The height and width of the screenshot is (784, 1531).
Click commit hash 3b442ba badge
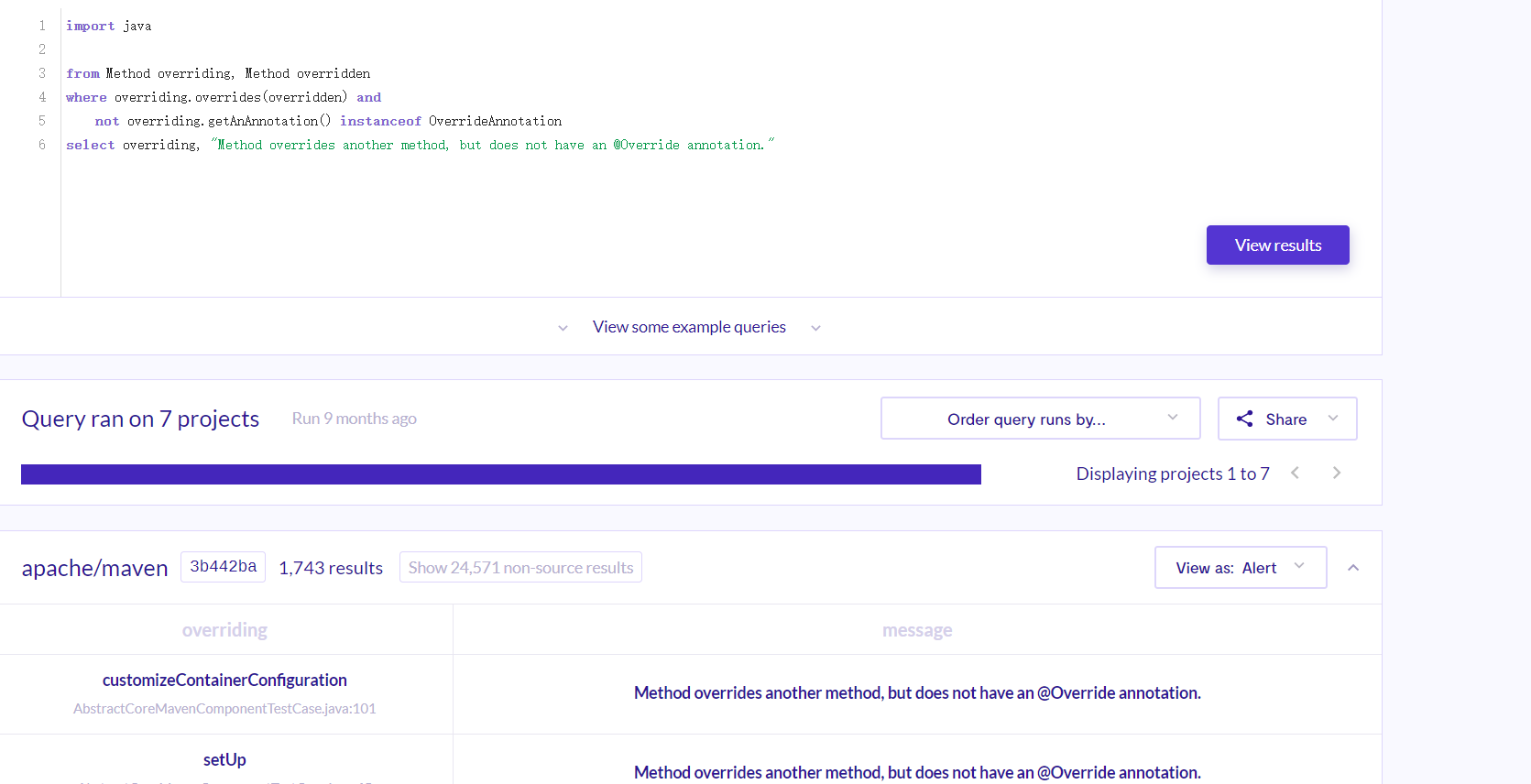pyautogui.click(x=223, y=567)
